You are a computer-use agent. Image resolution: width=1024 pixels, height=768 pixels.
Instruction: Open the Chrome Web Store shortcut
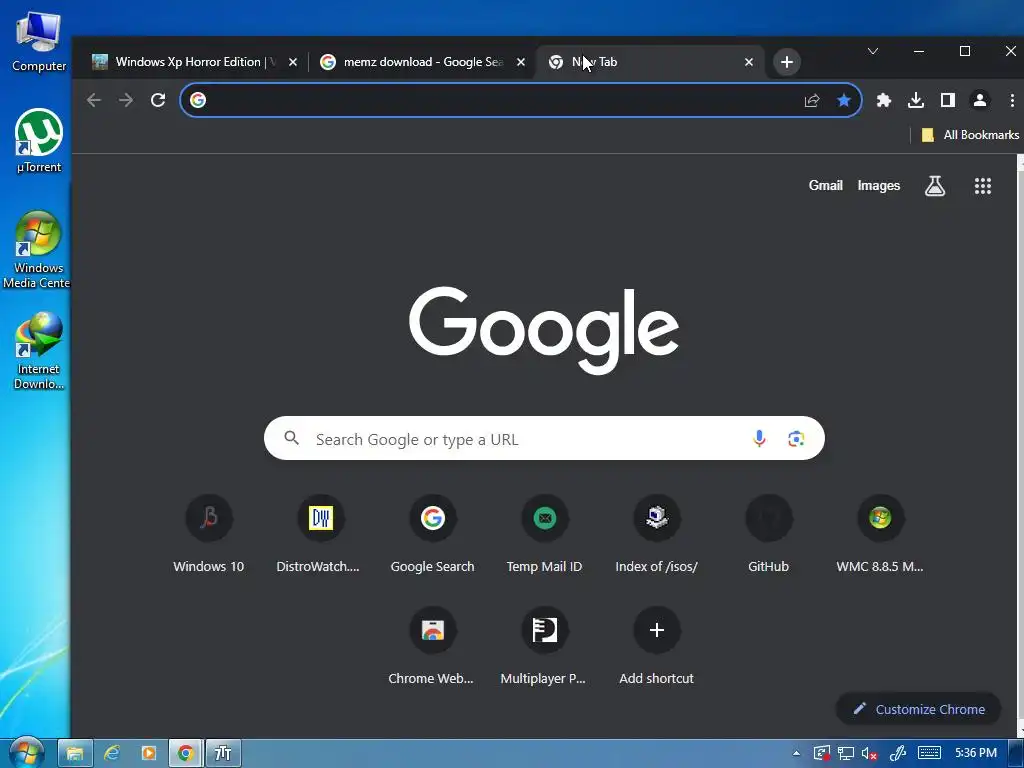(x=432, y=647)
